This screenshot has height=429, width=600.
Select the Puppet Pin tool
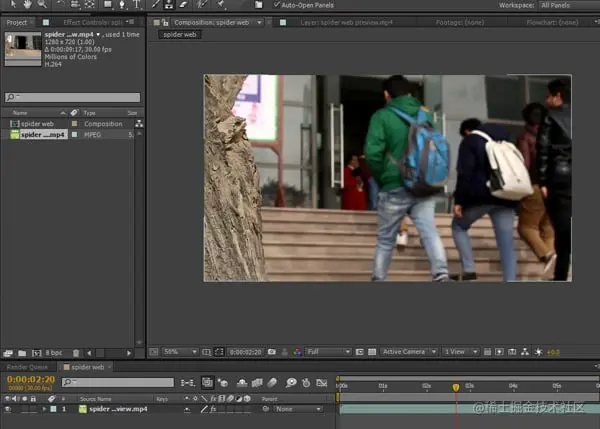[x=221, y=4]
